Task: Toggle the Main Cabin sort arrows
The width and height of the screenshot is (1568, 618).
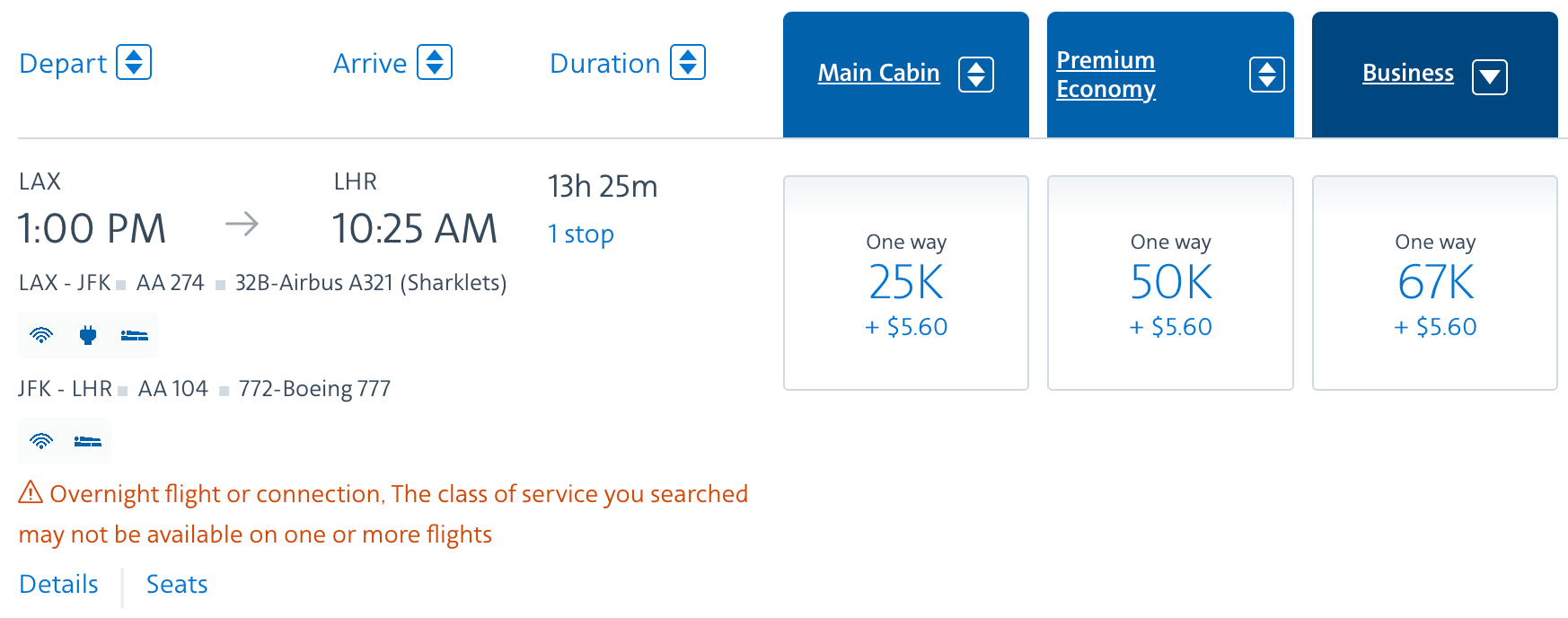Action: 976,75
